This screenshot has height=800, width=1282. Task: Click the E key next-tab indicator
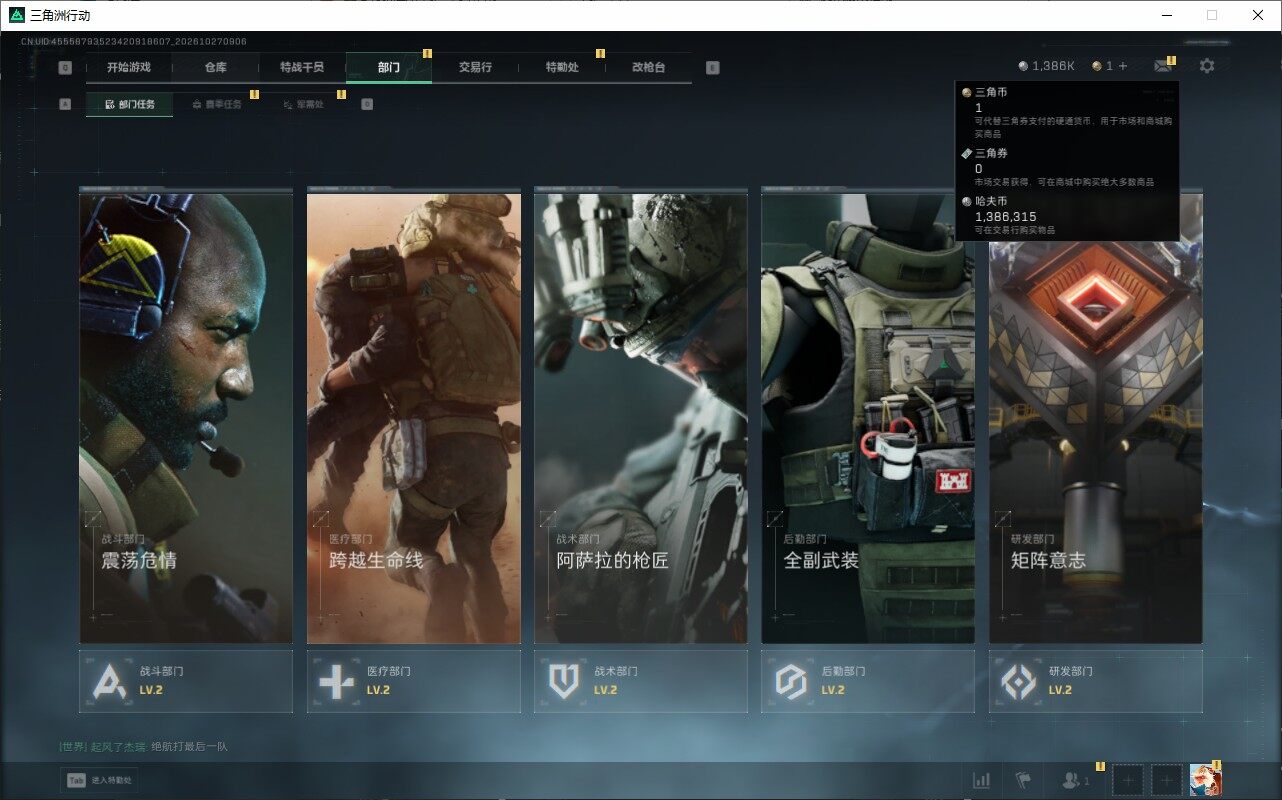(x=712, y=68)
